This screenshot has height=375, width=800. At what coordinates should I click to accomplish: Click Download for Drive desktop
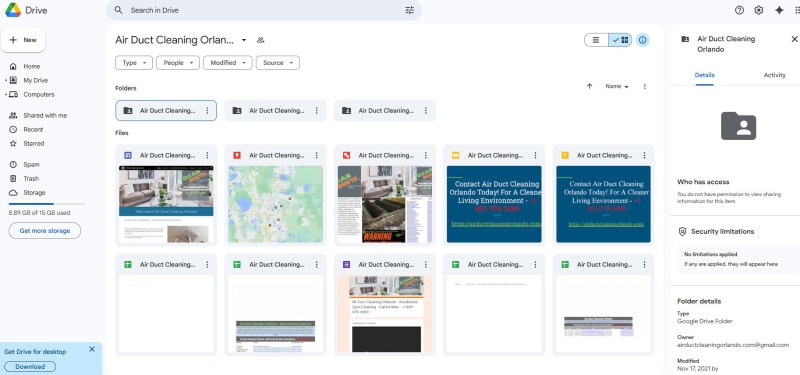click(30, 366)
